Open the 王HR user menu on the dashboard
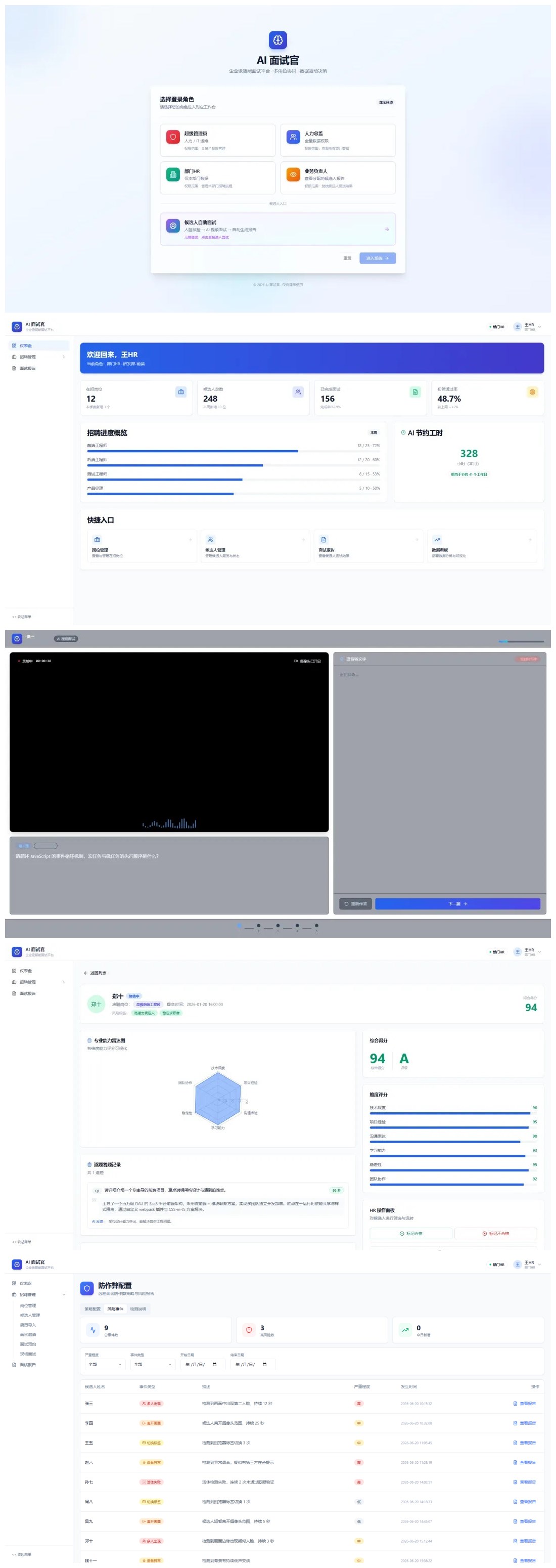The image size is (556, 1568). 527,327
